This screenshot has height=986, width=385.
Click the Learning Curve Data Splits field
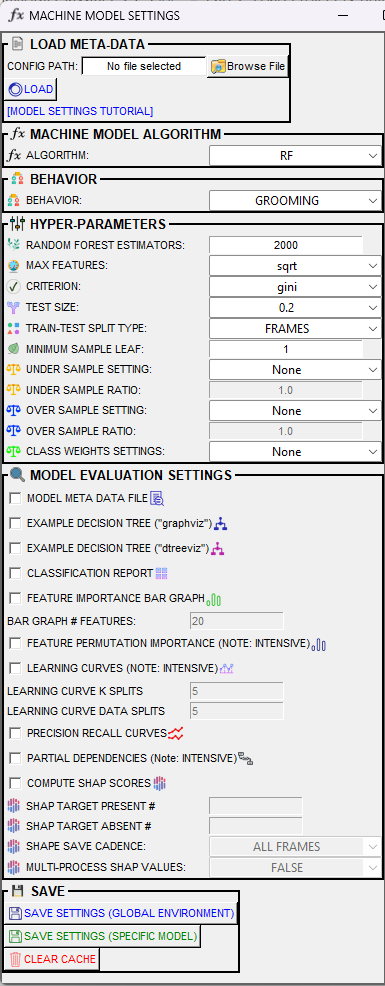(x=237, y=712)
